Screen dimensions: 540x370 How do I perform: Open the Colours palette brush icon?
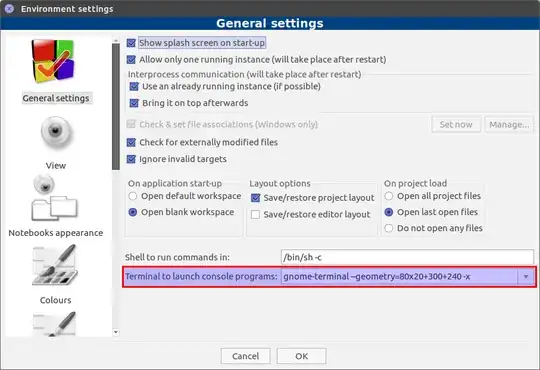click(x=54, y=265)
